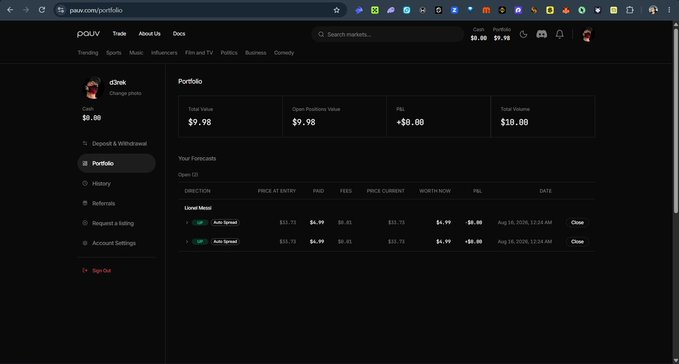This screenshot has height=364, width=679.
Task: Click the Account Settings gear icon
Action: click(85, 243)
